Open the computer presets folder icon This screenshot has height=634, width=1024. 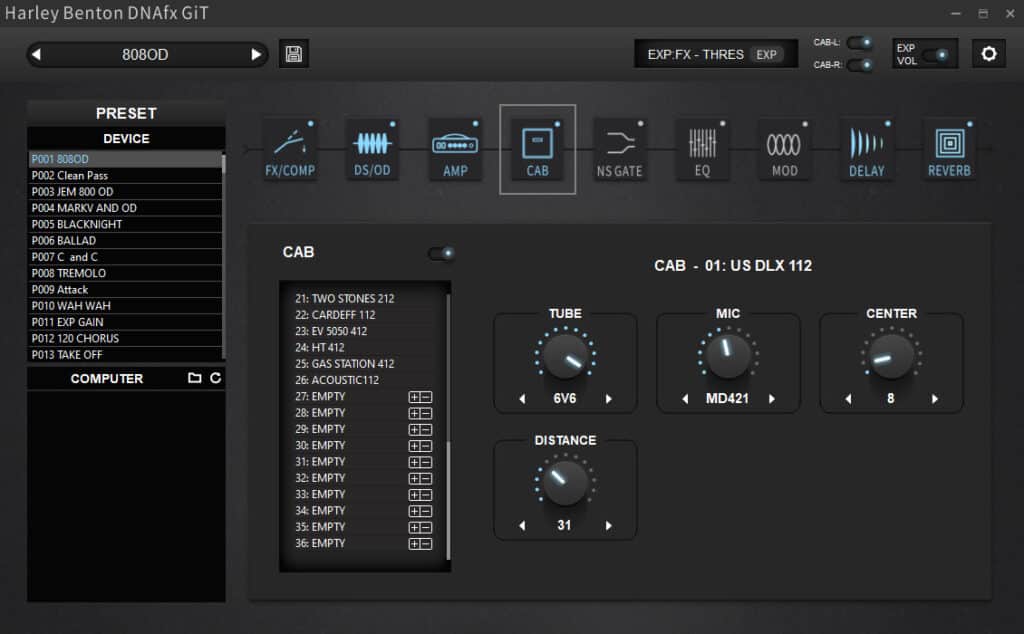(195, 378)
